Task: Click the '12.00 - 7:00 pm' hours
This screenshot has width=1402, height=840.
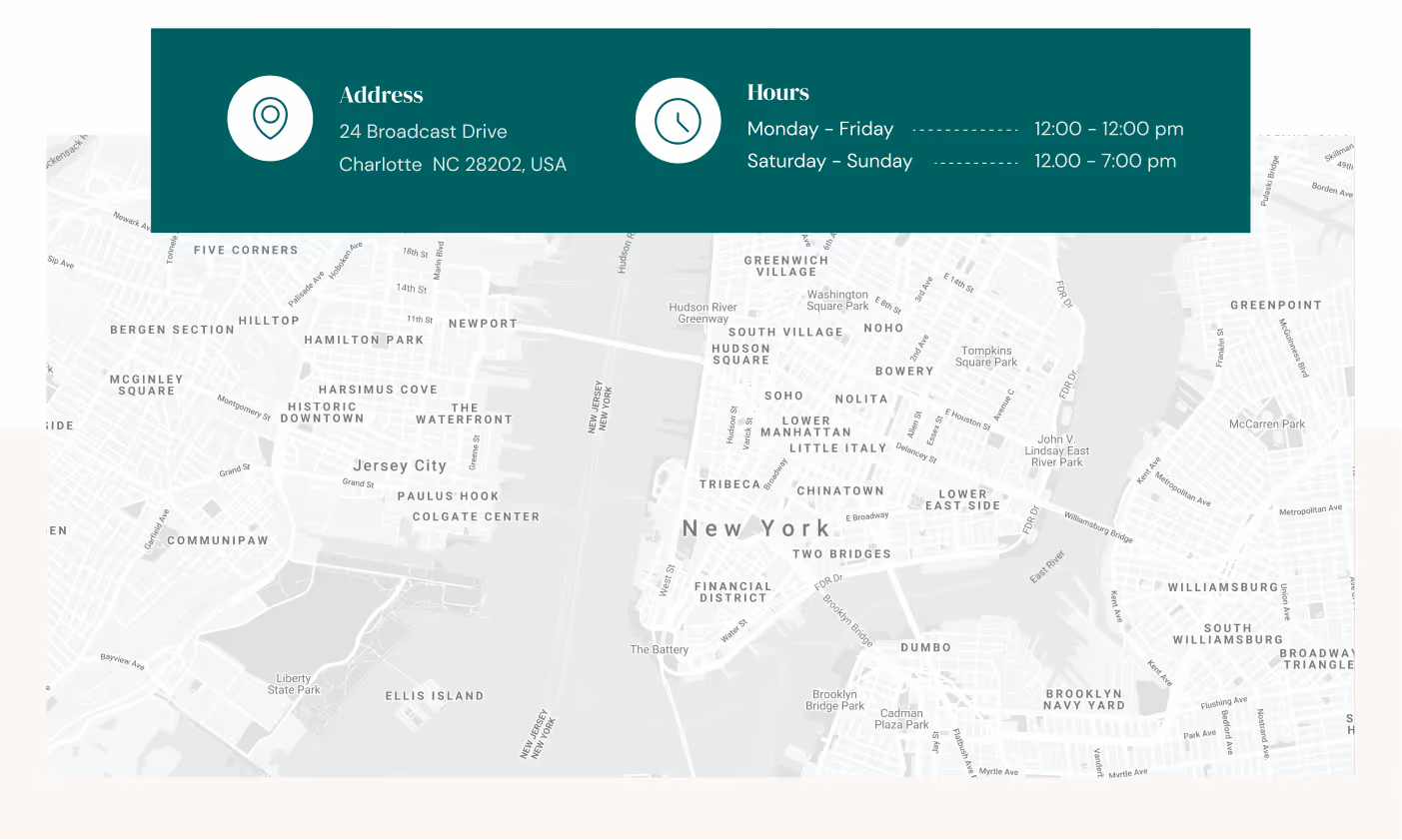Action: [x=1105, y=161]
